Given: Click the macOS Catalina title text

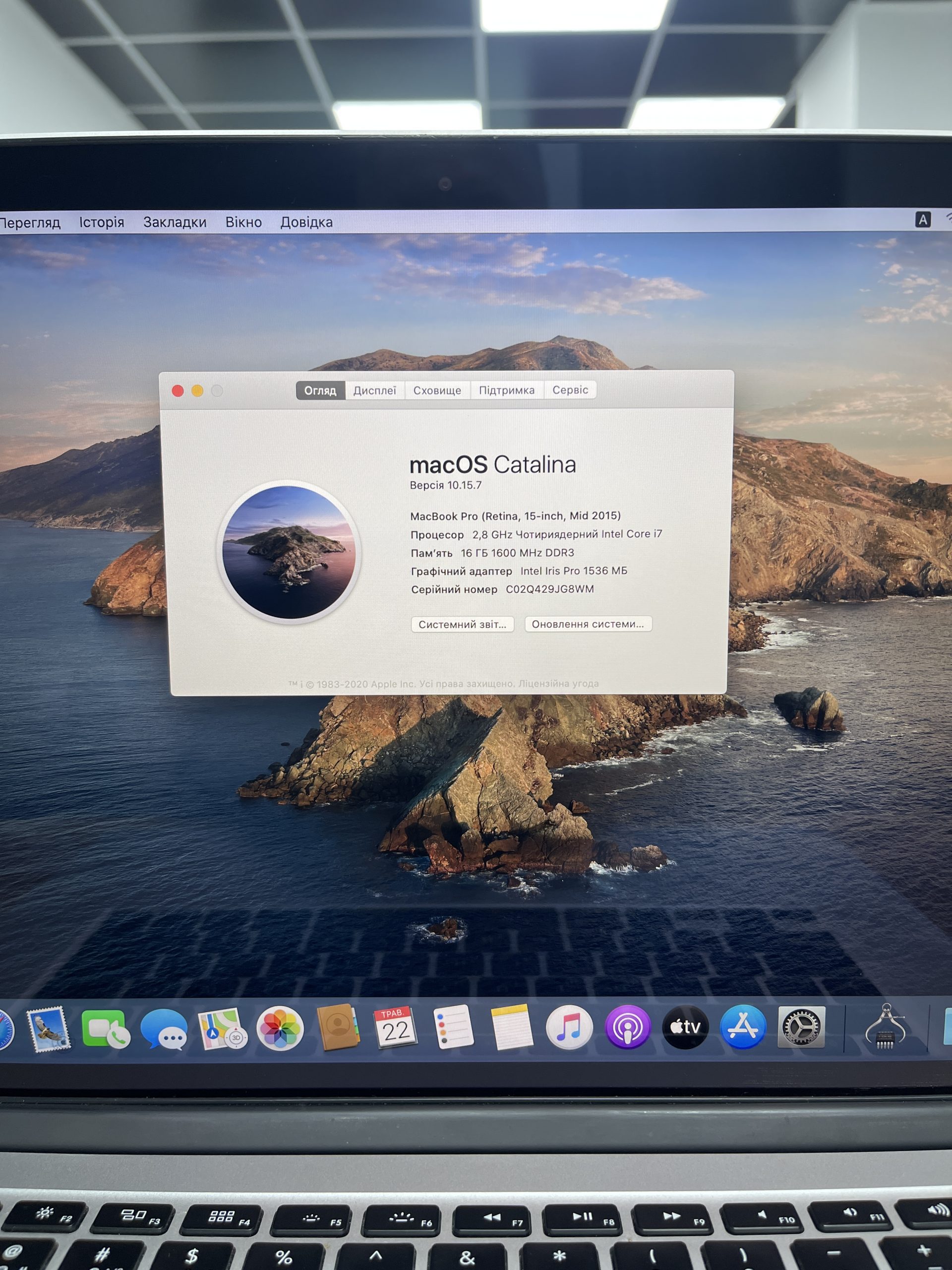Looking at the screenshot, I should point(493,464).
